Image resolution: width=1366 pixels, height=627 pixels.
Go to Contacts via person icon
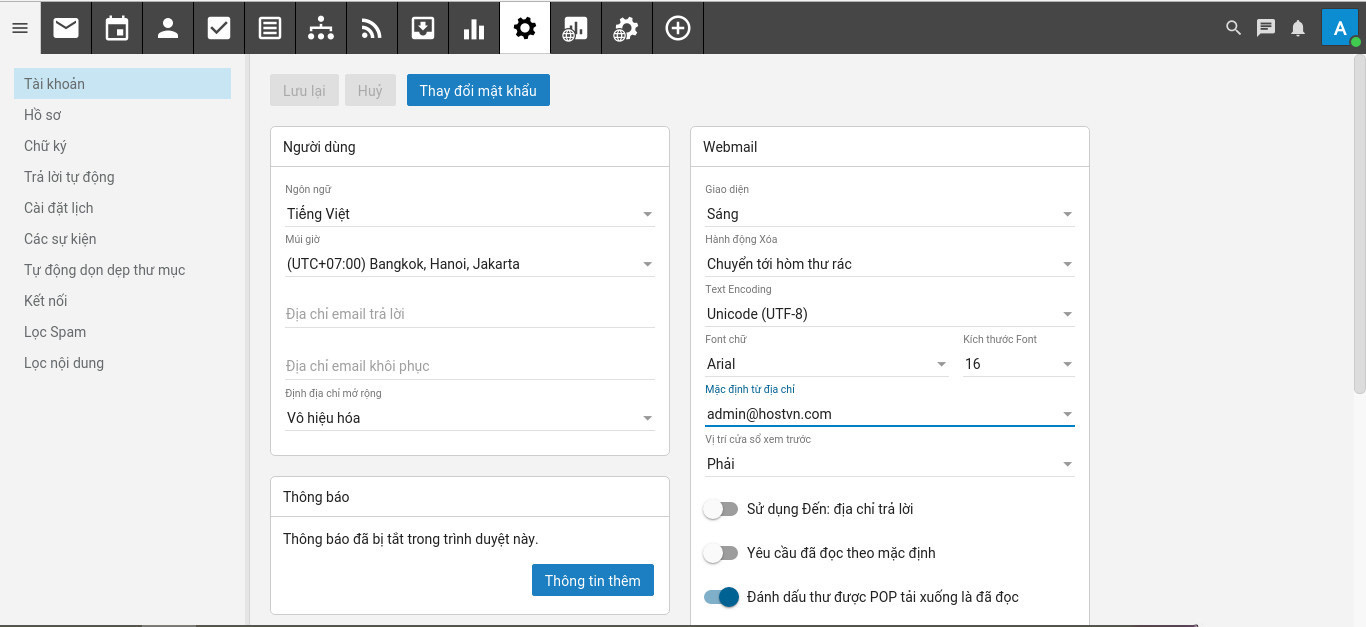click(x=168, y=28)
